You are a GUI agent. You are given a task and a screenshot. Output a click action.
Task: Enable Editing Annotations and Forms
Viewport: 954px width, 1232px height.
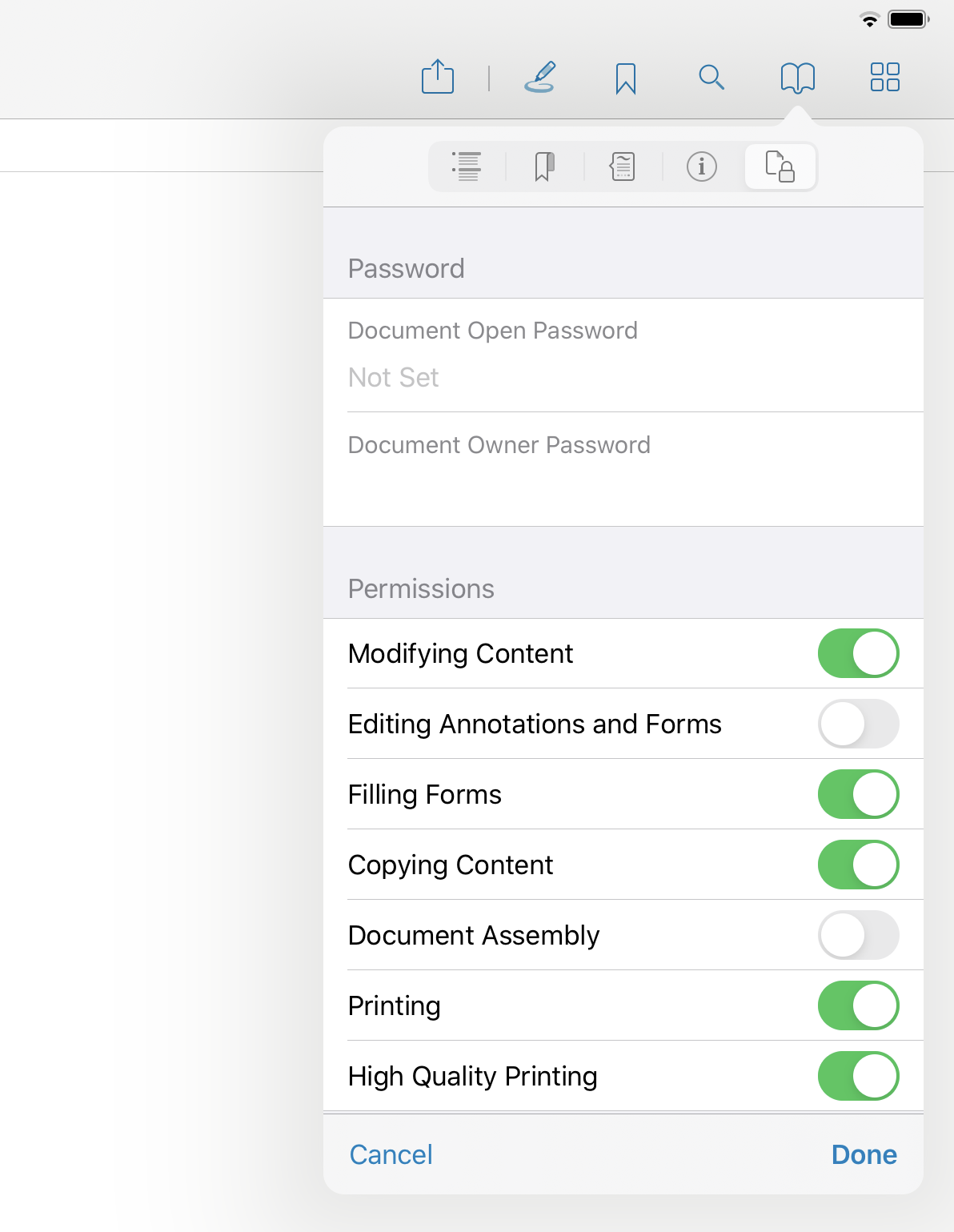(858, 724)
